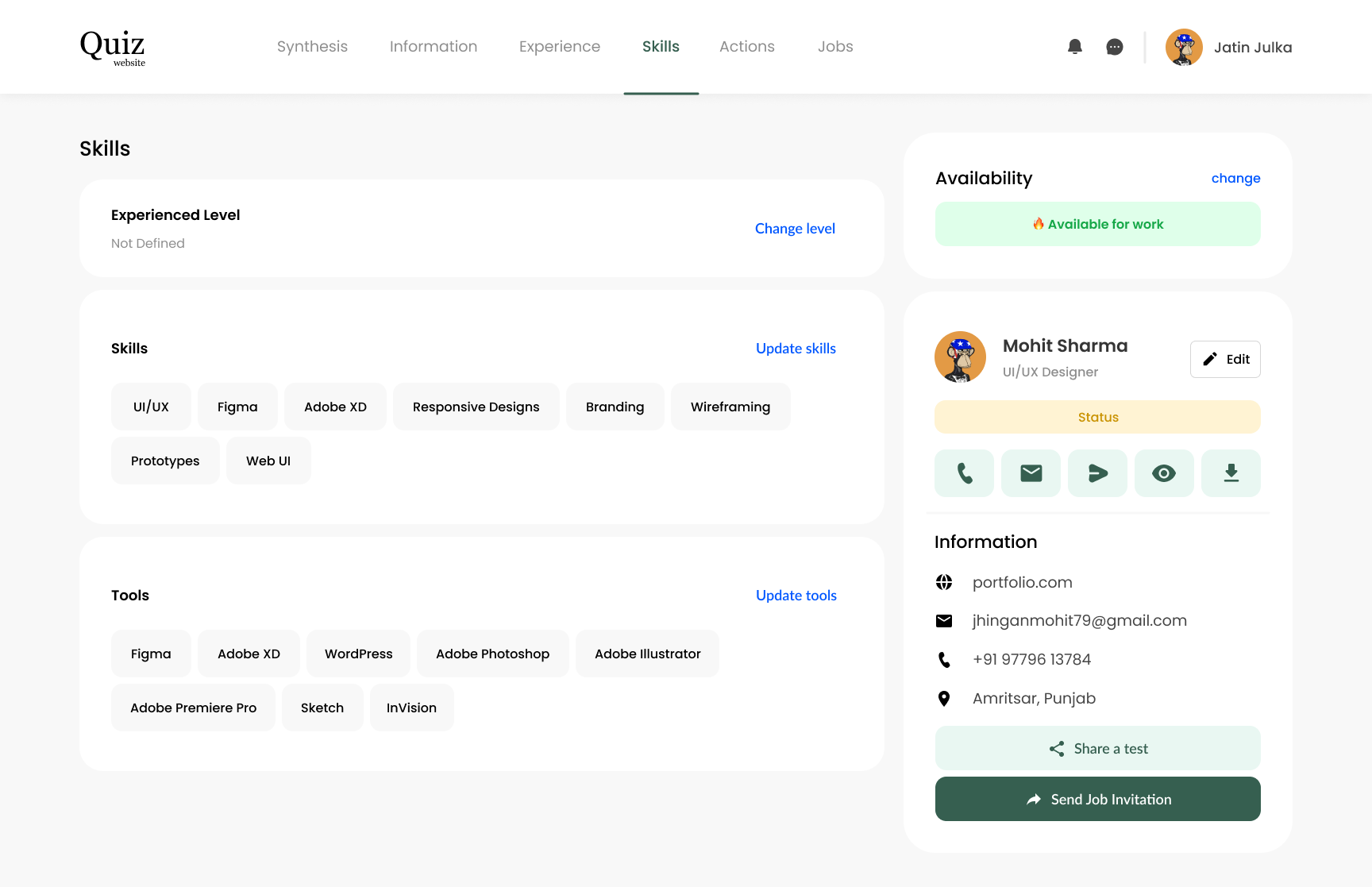Click the yellow Status bar
This screenshot has height=887, width=1372.
point(1098,417)
